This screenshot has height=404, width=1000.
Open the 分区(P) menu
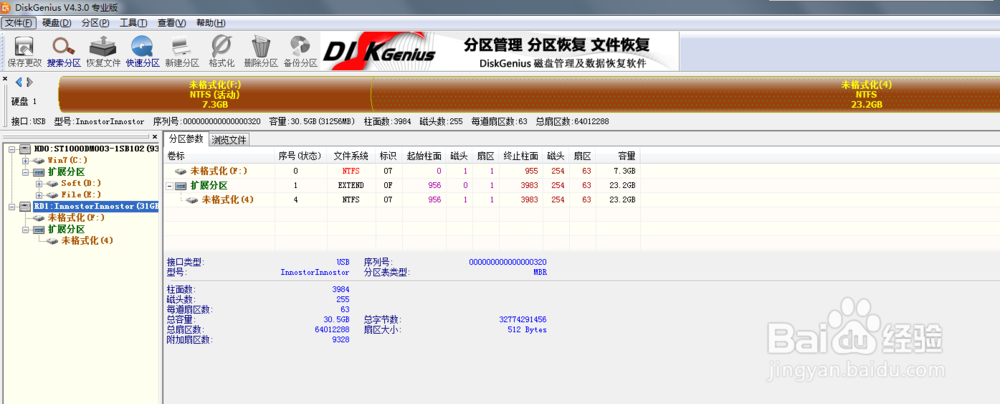(x=95, y=23)
